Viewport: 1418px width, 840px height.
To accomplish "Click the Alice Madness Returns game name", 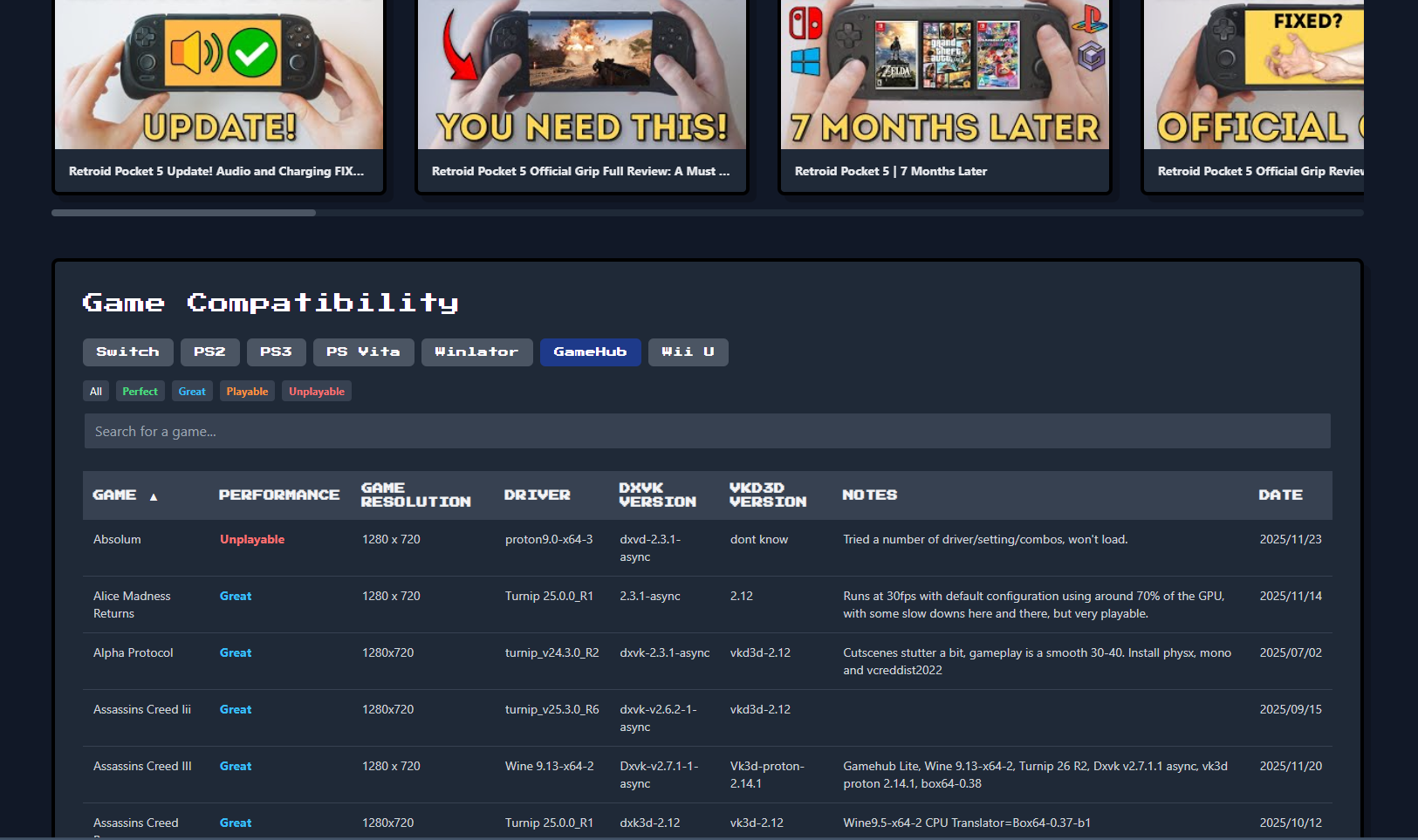I will [132, 604].
